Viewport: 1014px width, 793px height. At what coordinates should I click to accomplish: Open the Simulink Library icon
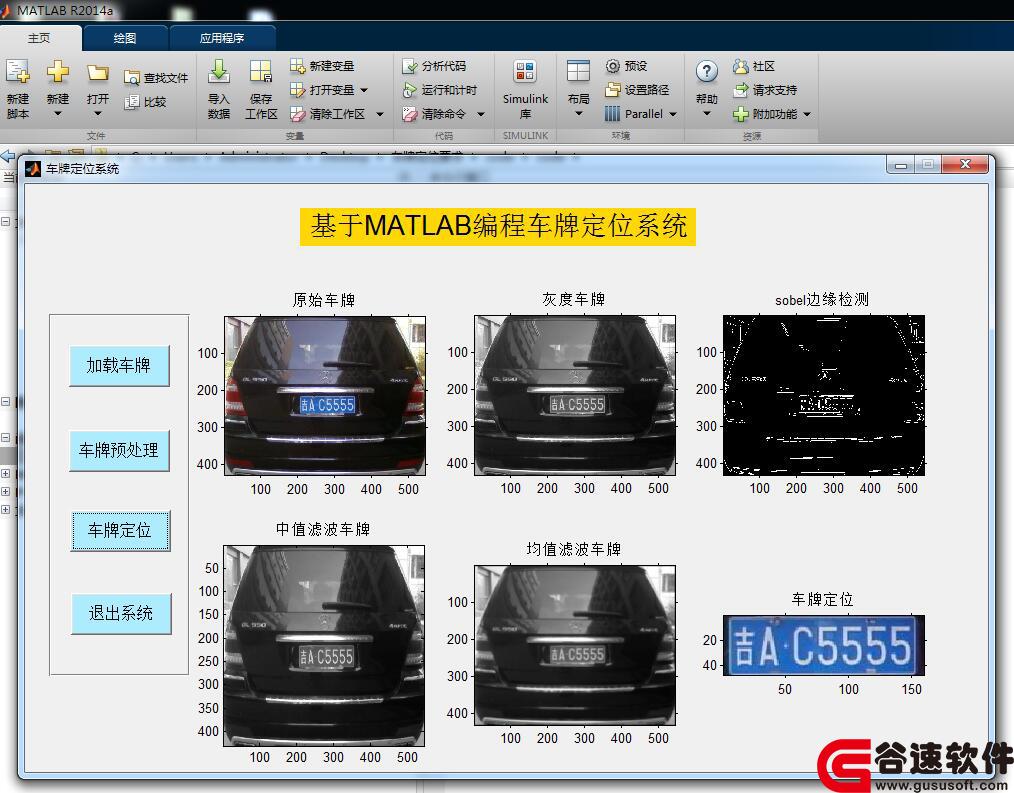click(525, 71)
